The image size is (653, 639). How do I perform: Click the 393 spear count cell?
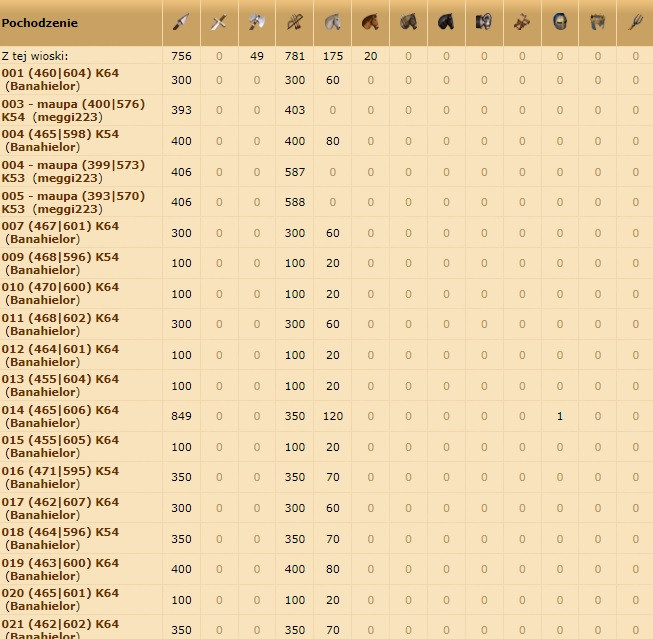tap(181, 110)
